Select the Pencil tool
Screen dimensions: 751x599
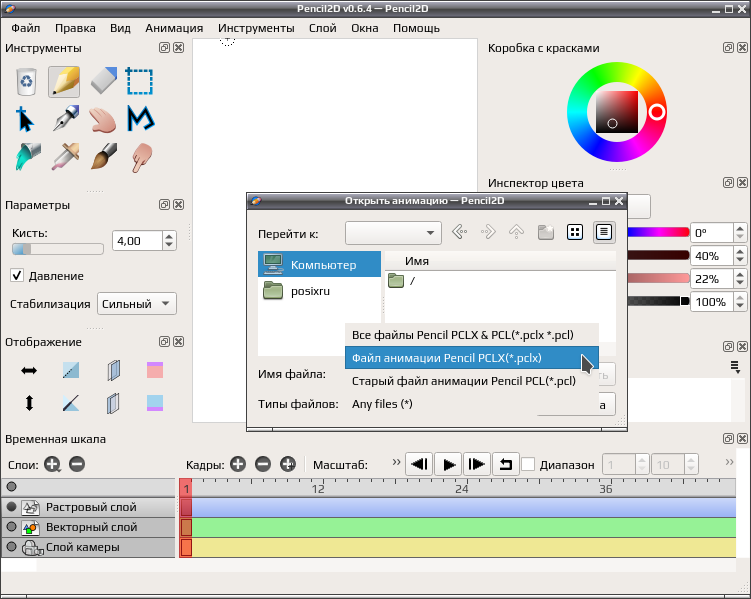coord(64,81)
